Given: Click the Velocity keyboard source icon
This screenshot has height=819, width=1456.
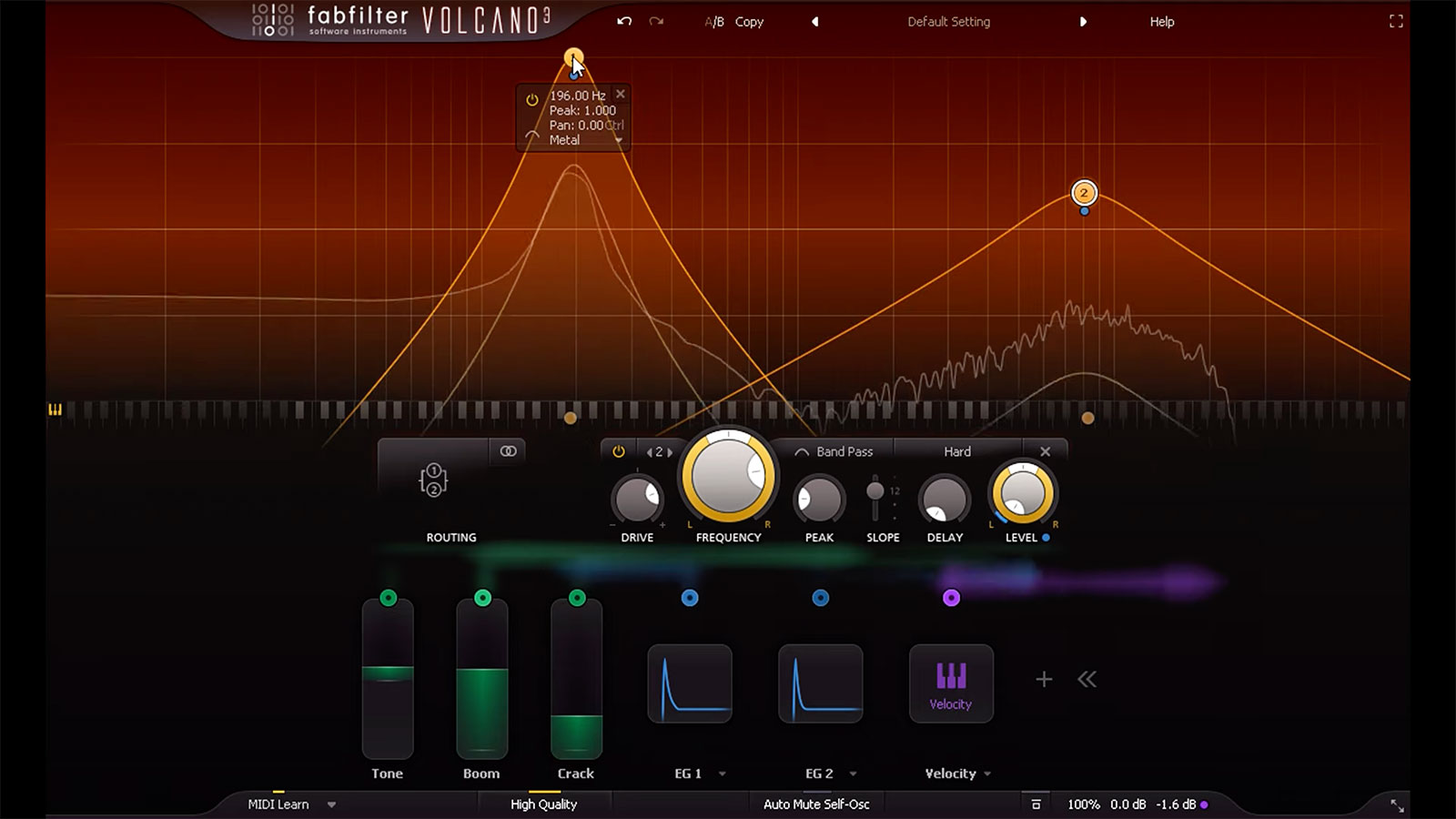Looking at the screenshot, I should [950, 683].
